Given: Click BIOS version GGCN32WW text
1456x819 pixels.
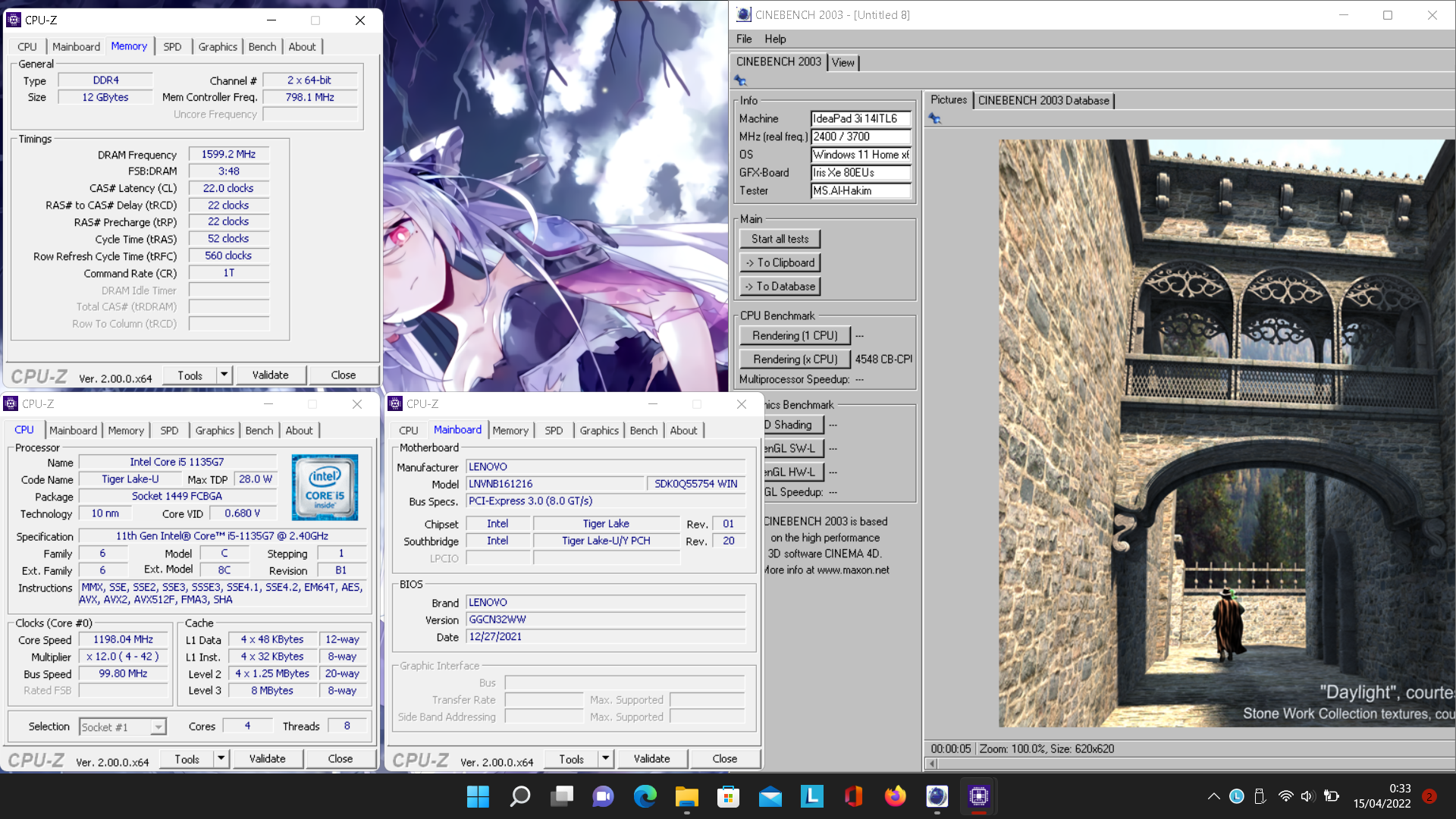Looking at the screenshot, I should pyautogui.click(x=497, y=620).
